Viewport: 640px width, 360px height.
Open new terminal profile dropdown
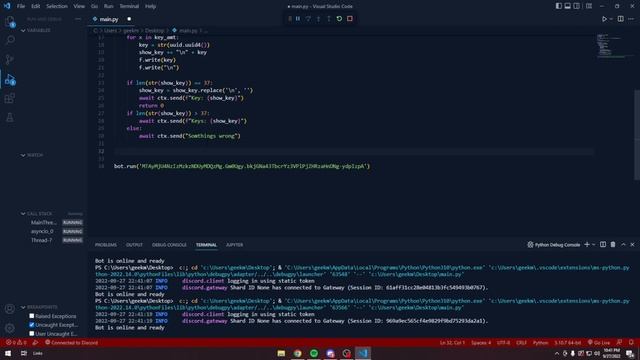(x=593, y=244)
